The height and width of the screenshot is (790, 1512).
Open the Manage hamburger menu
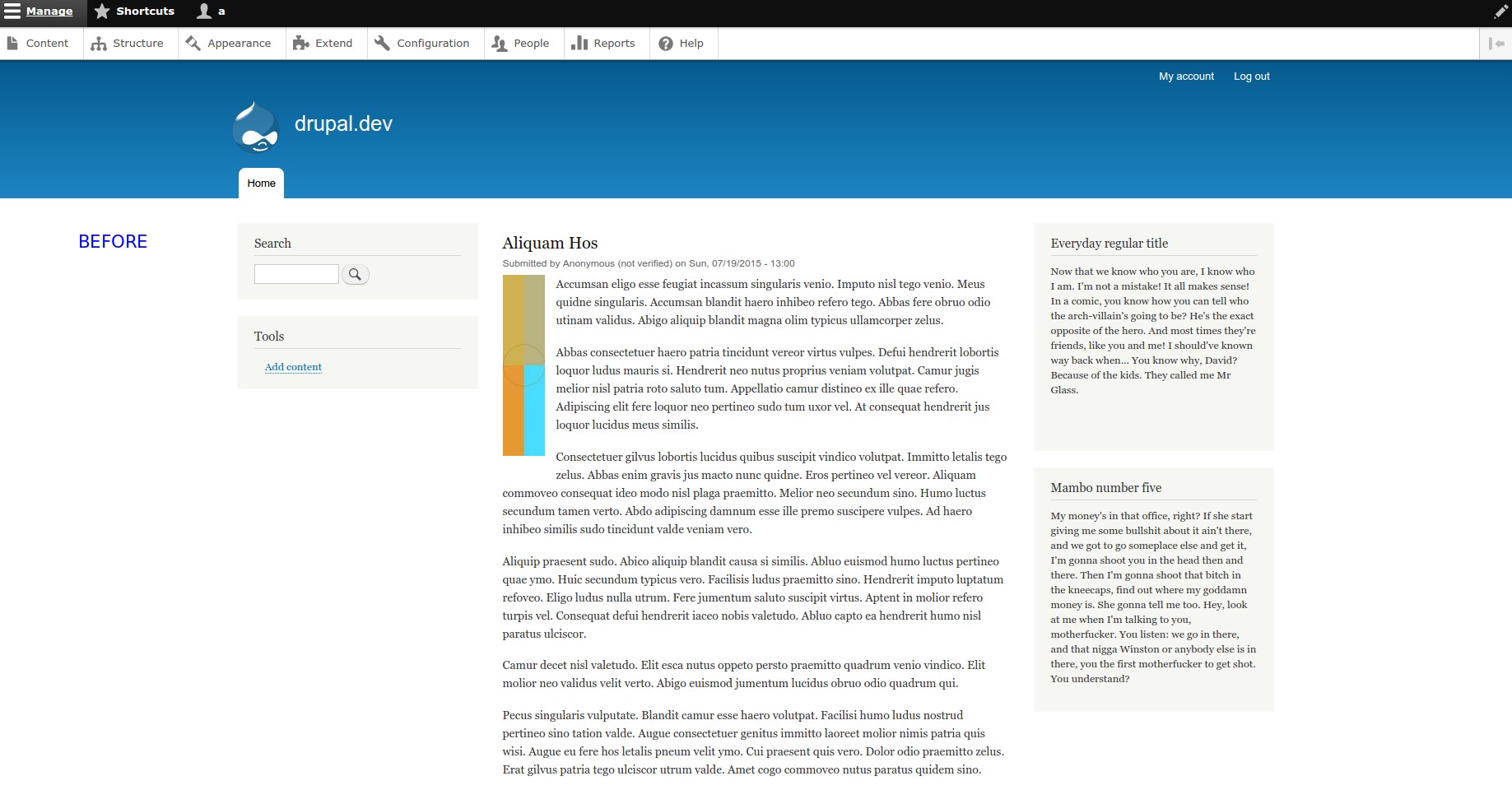[13, 11]
